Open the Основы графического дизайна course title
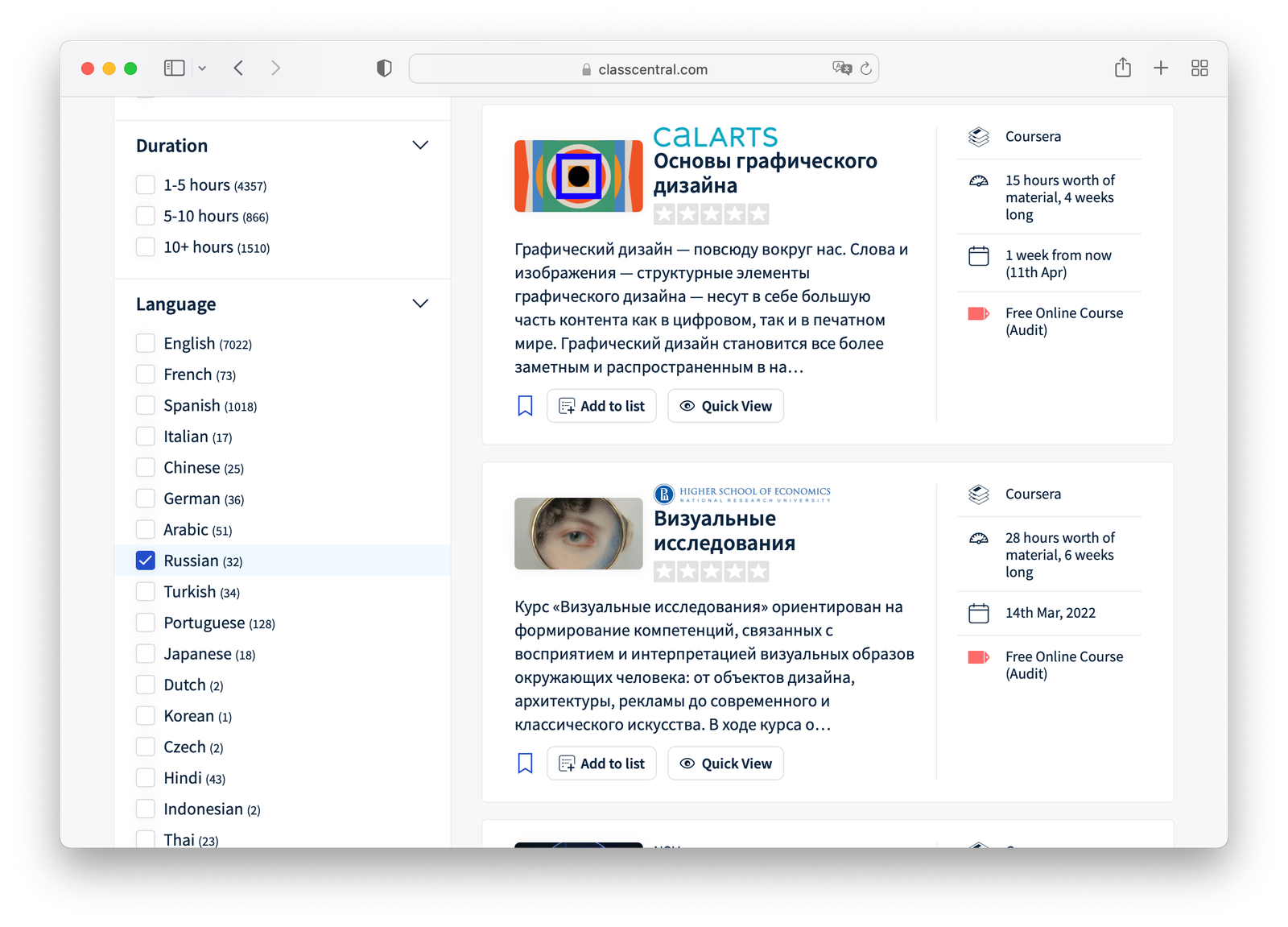Viewport: 1288px width, 927px height. pyautogui.click(x=765, y=173)
